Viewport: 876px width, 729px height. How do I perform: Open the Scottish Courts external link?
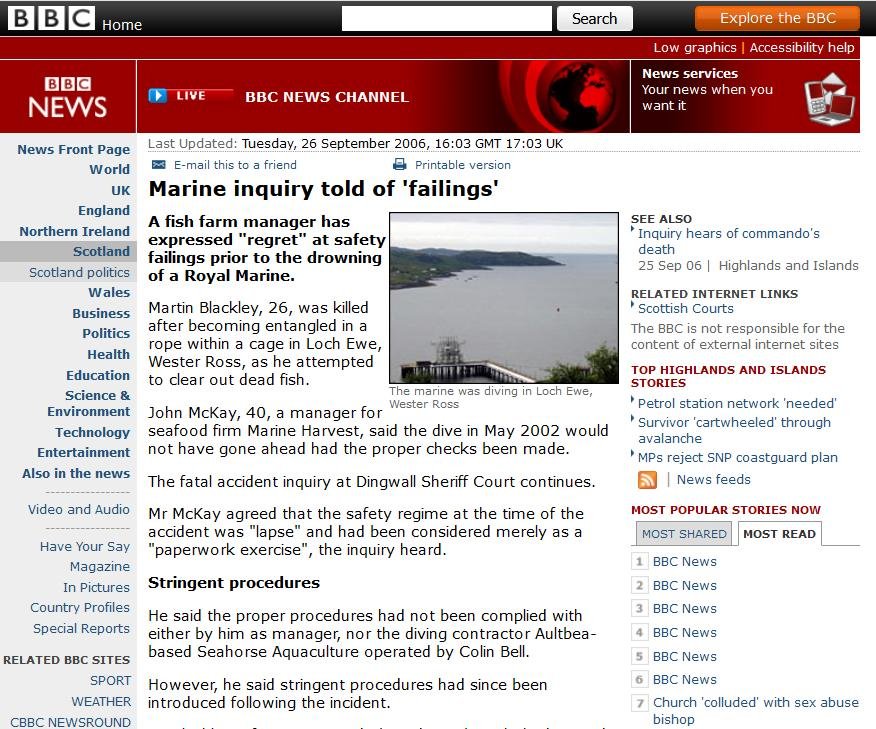[x=685, y=309]
